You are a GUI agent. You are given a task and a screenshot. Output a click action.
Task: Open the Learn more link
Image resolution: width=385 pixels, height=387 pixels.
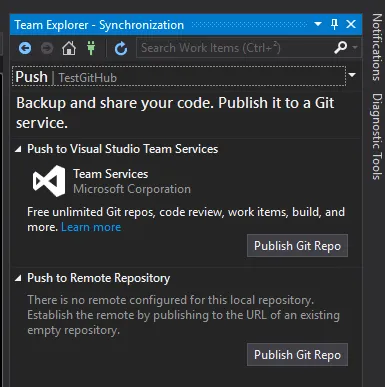pyautogui.click(x=91, y=227)
